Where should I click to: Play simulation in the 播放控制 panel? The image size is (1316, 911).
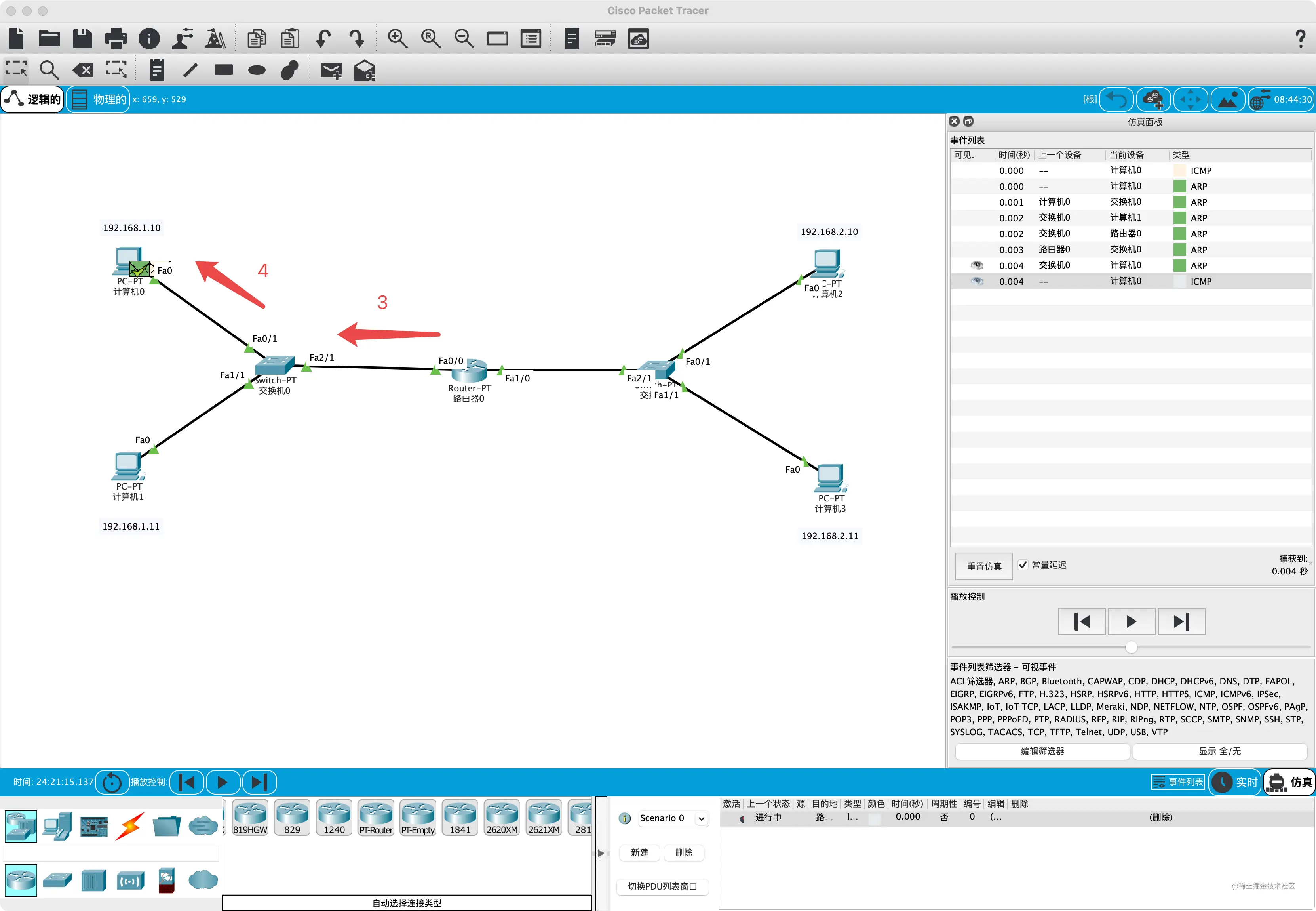coord(1131,621)
